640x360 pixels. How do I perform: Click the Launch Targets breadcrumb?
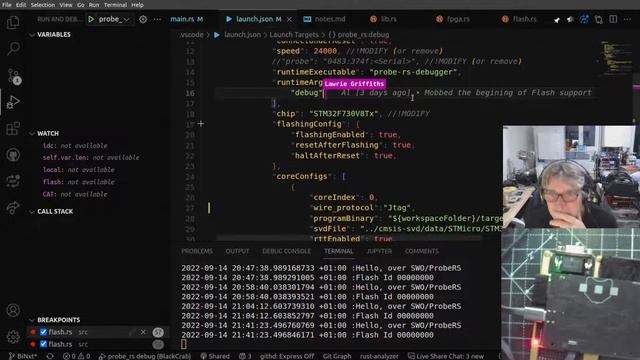293,35
